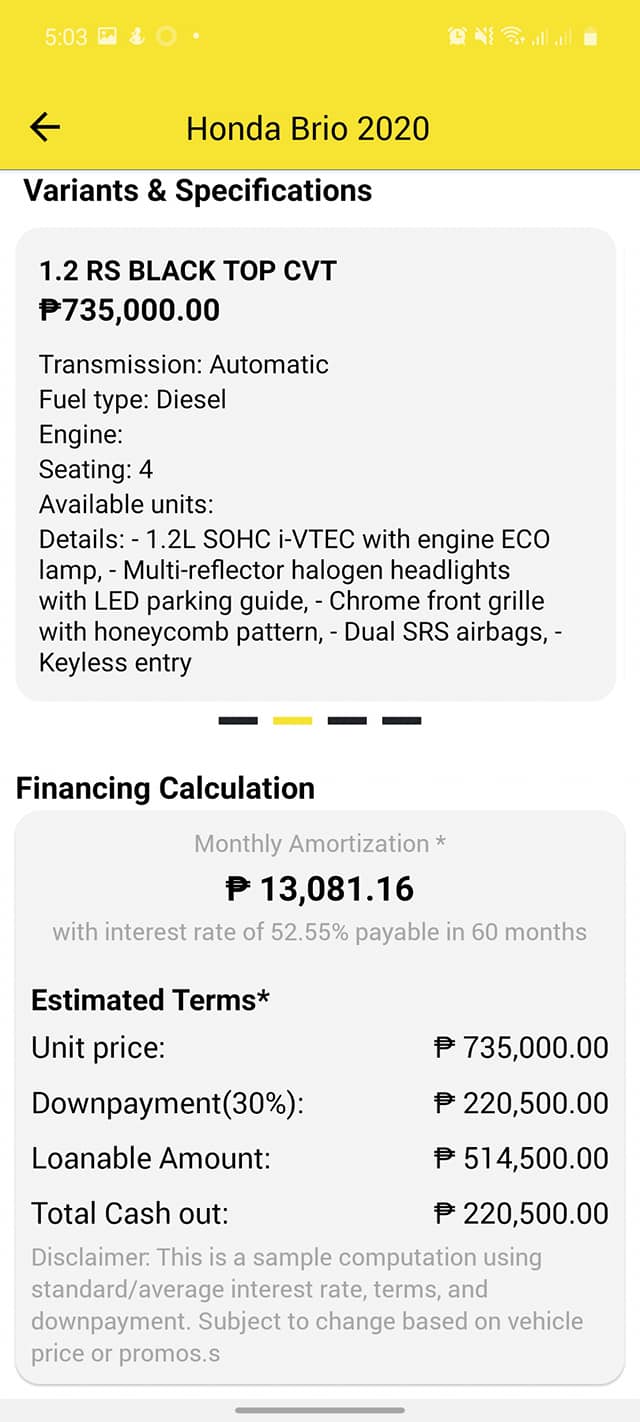This screenshot has height=1422, width=640.
Task: Select the fourth variant page indicator
Action: click(402, 720)
